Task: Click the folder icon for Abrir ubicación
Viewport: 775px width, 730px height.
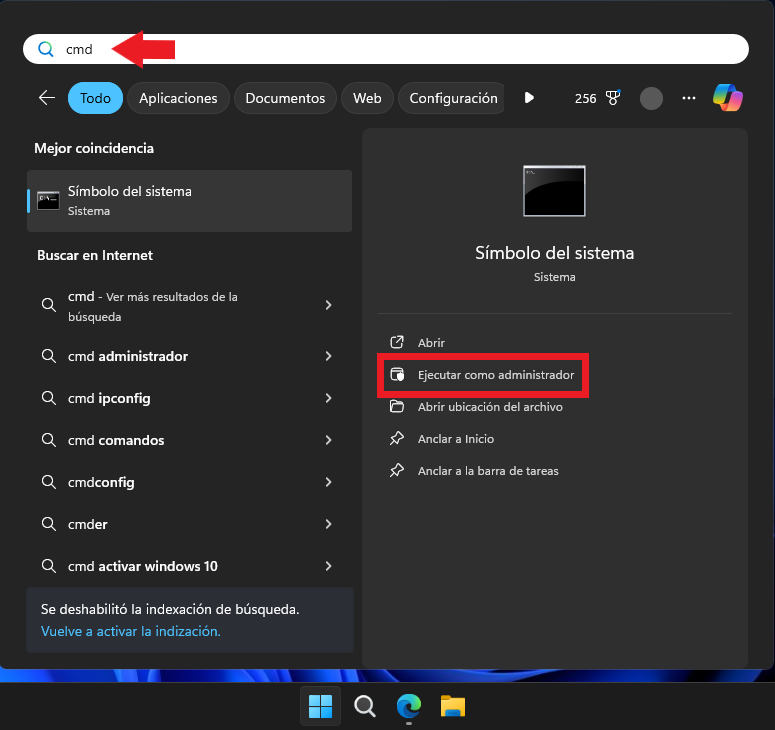Action: point(397,407)
